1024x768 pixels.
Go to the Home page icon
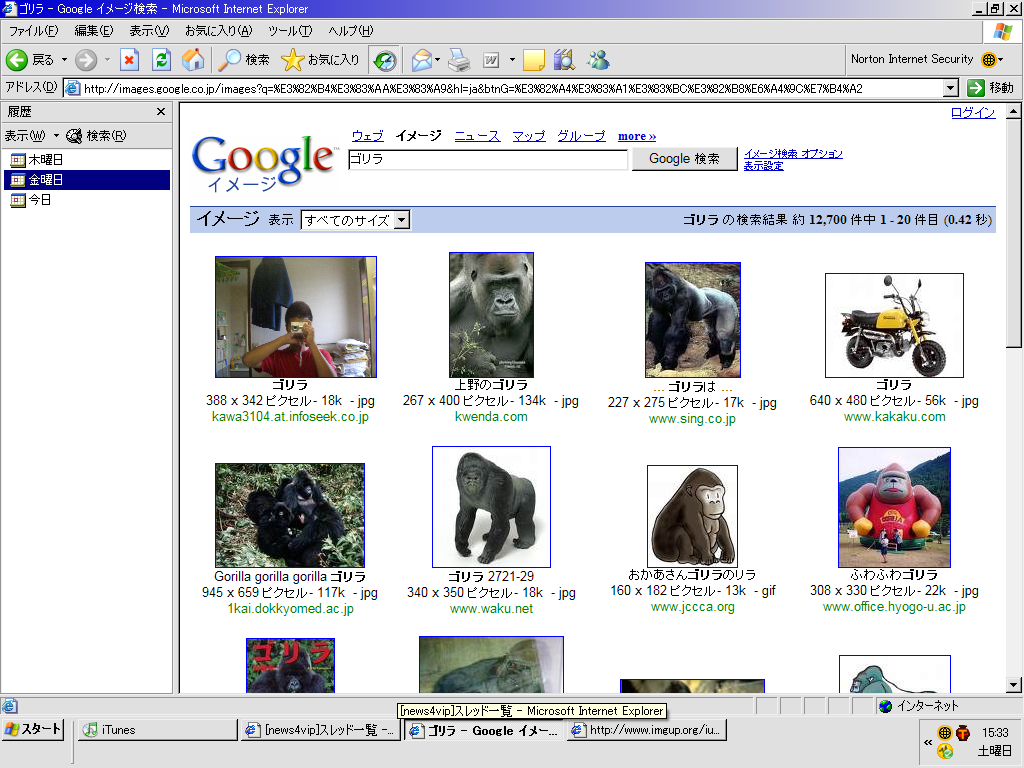tap(193, 60)
